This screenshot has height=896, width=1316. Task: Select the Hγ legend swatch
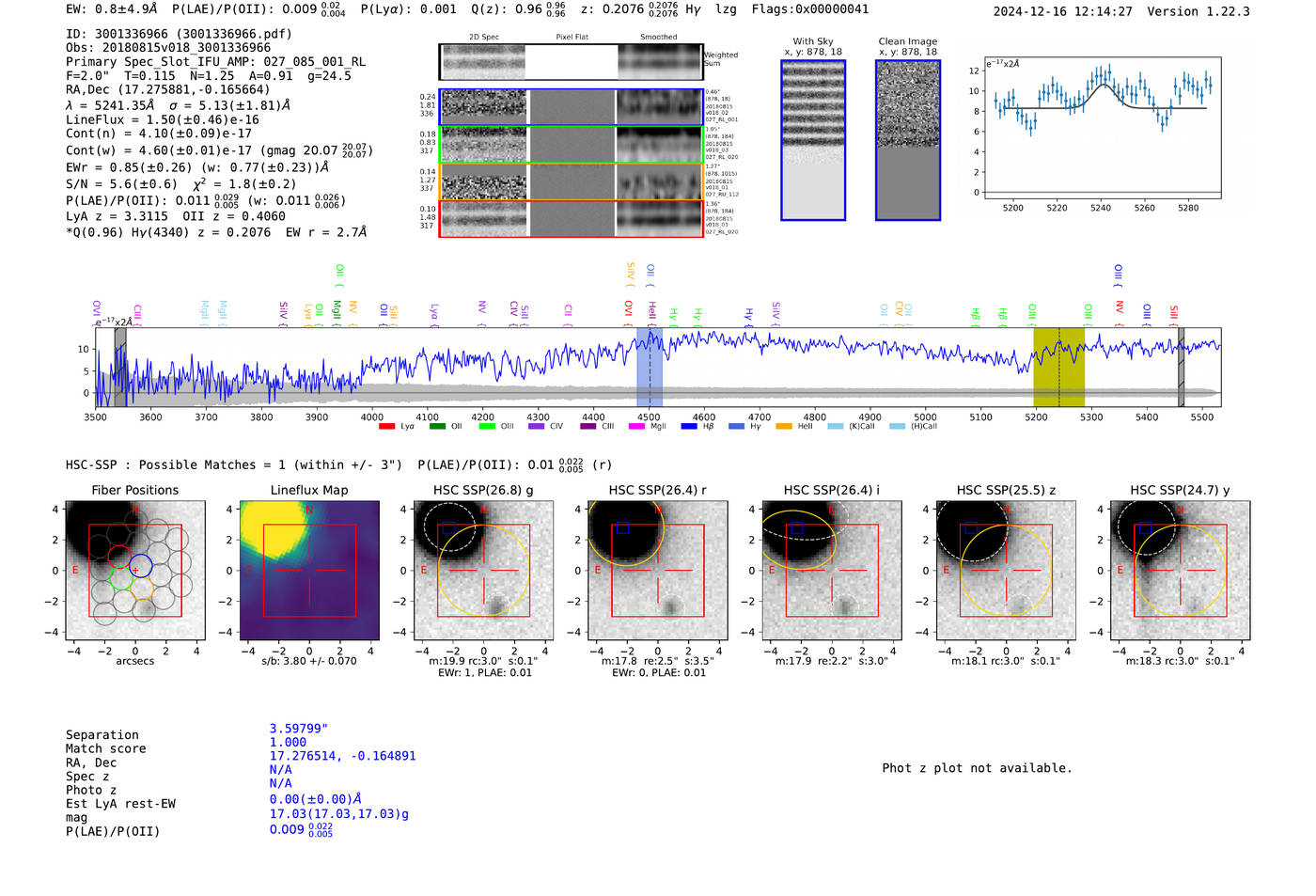(736, 427)
